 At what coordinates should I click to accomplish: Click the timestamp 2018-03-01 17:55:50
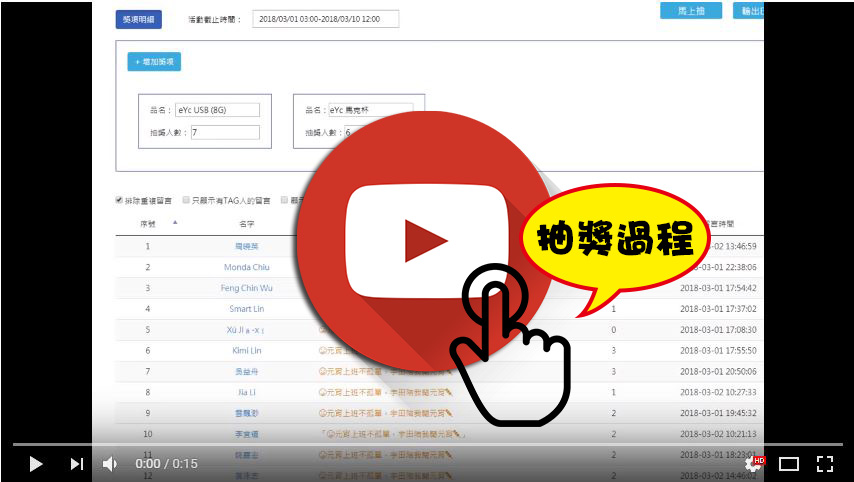click(718, 351)
